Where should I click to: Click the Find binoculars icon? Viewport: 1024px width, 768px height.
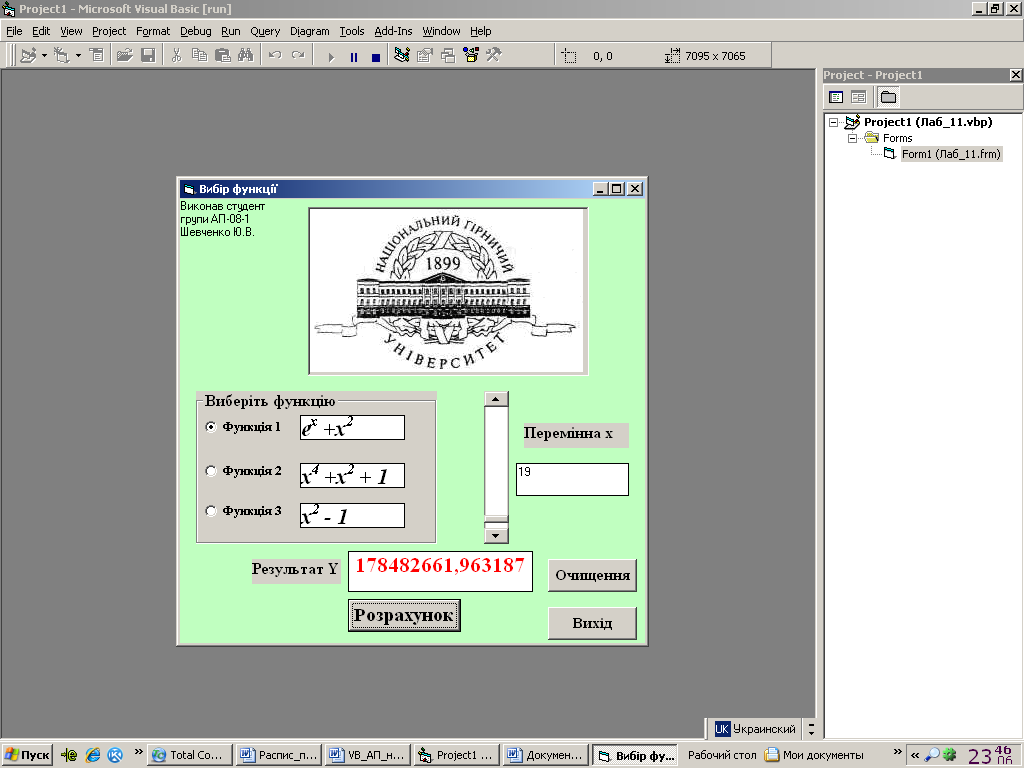pos(246,56)
